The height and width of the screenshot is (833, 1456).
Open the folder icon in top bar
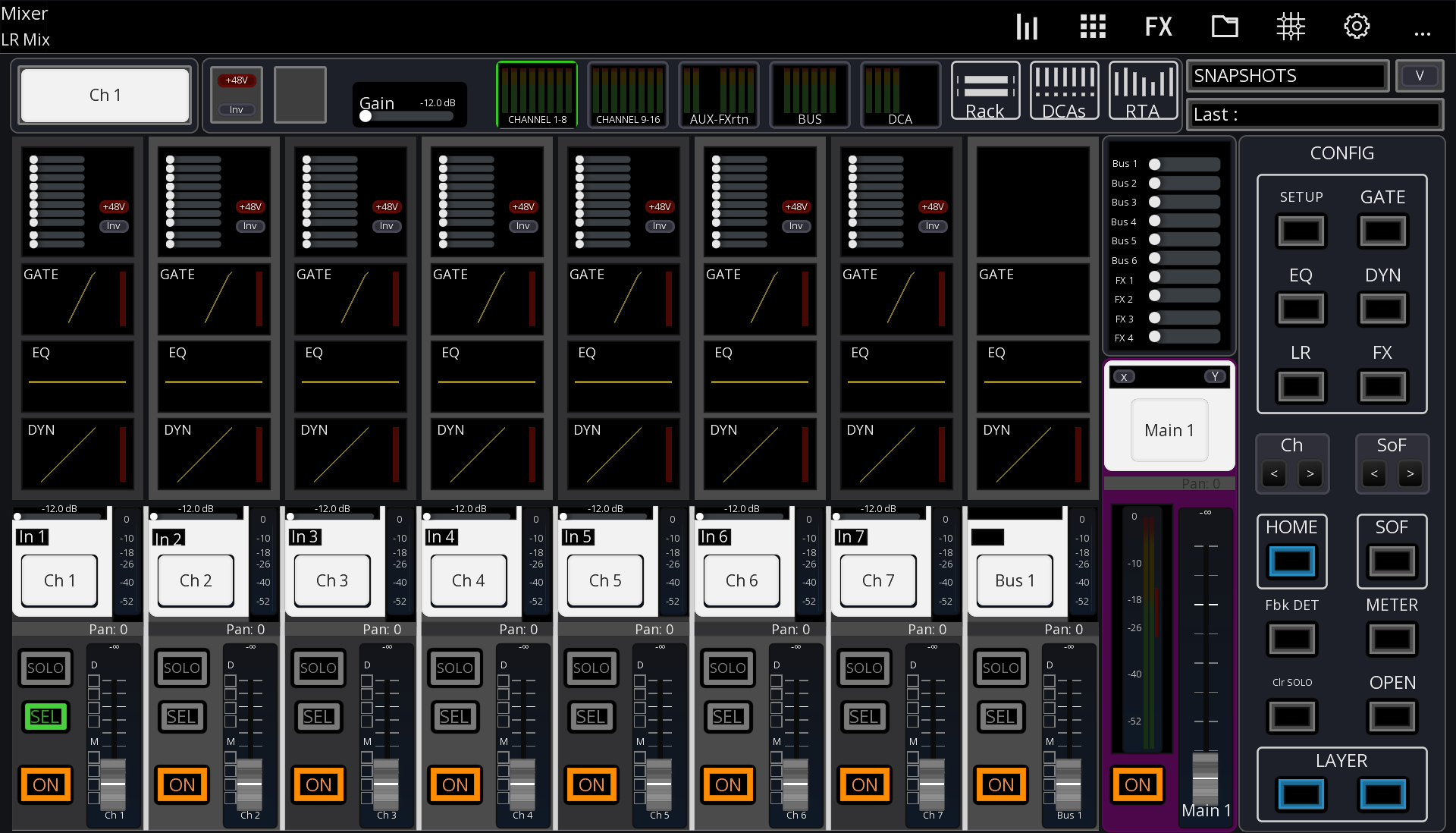click(1225, 27)
